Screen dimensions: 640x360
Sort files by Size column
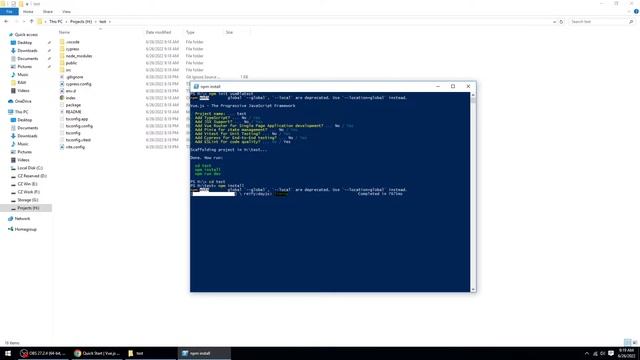point(229,32)
